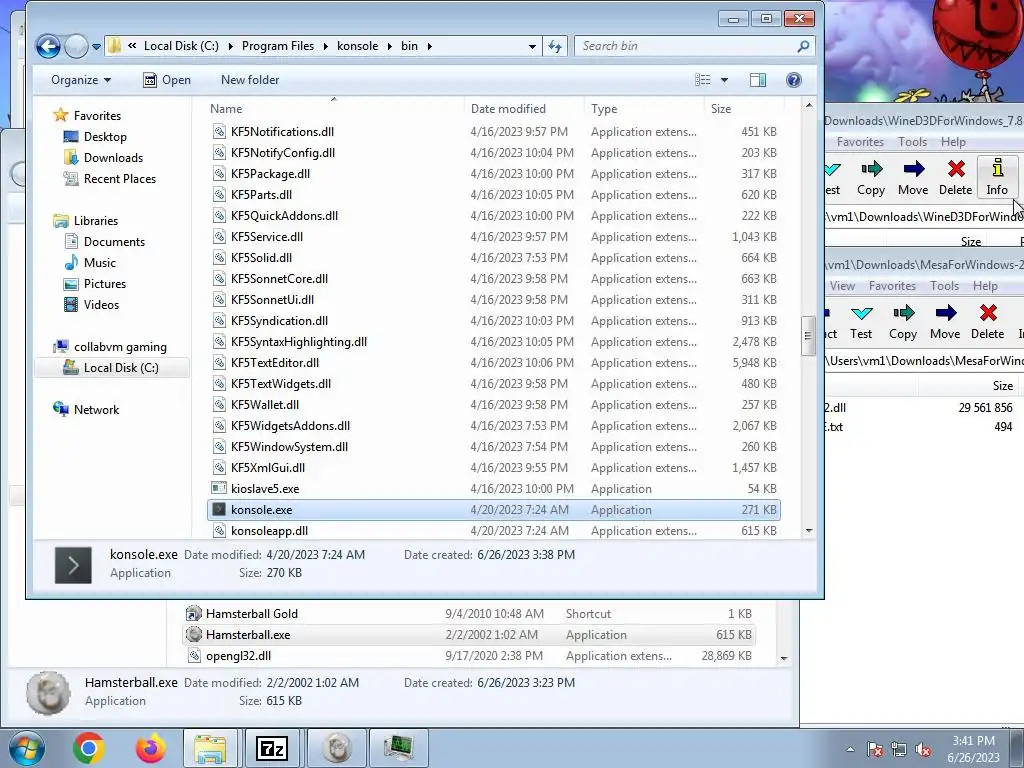
Task: Expand the arrow after 'bin' breadcrumb
Action: (x=429, y=46)
